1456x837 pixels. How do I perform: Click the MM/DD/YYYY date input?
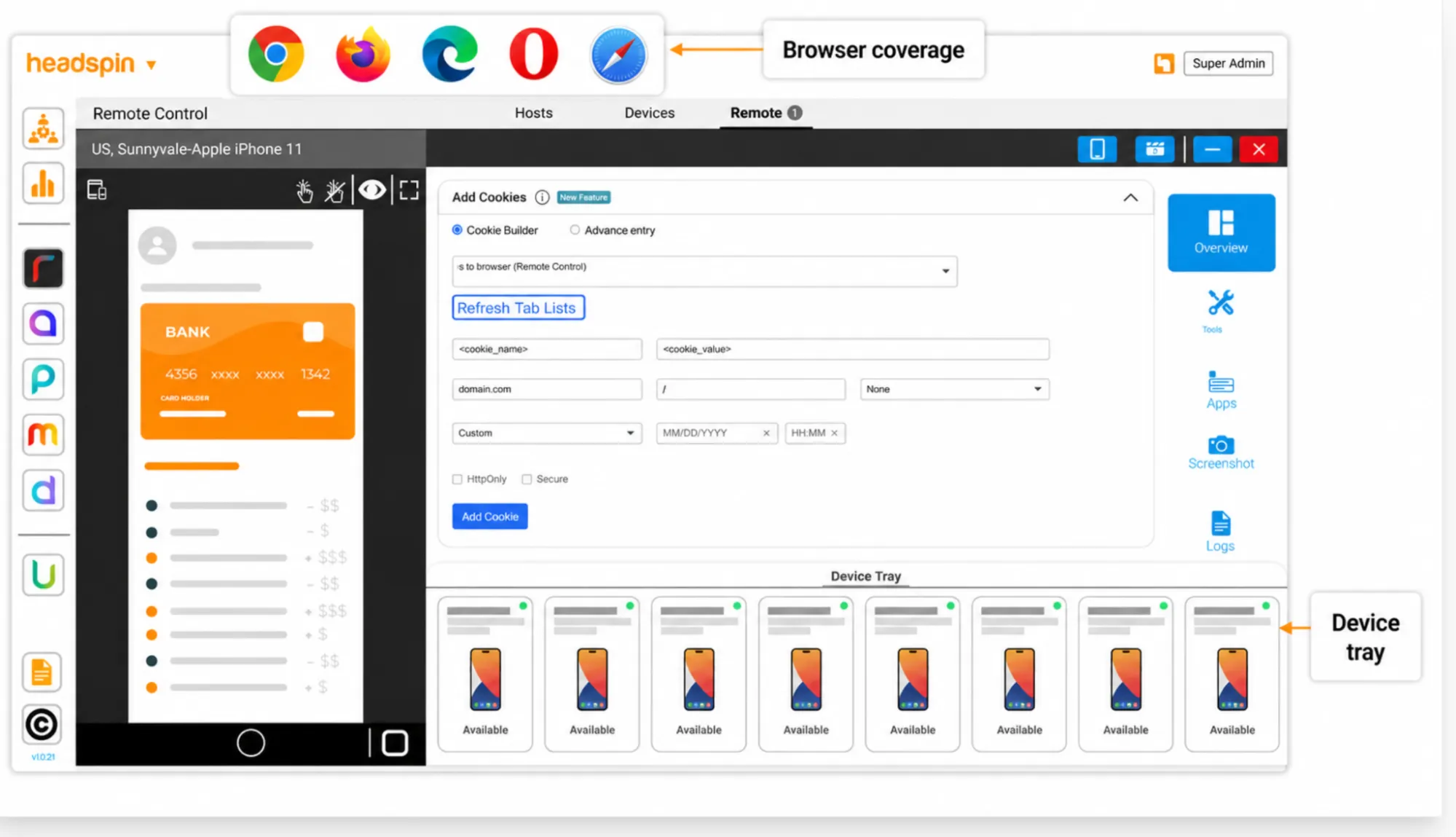[717, 433]
